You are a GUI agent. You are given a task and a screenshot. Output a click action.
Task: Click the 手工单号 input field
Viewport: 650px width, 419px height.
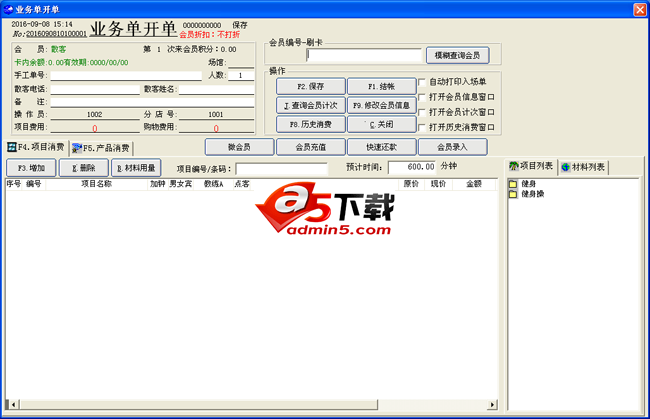coord(126,75)
